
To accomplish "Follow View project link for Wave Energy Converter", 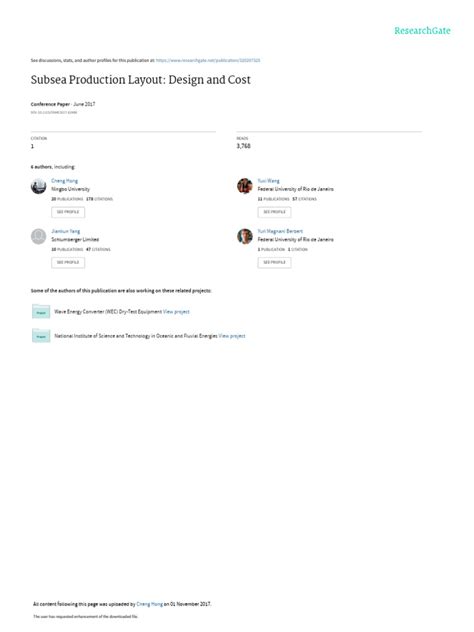I will [x=176, y=312].
